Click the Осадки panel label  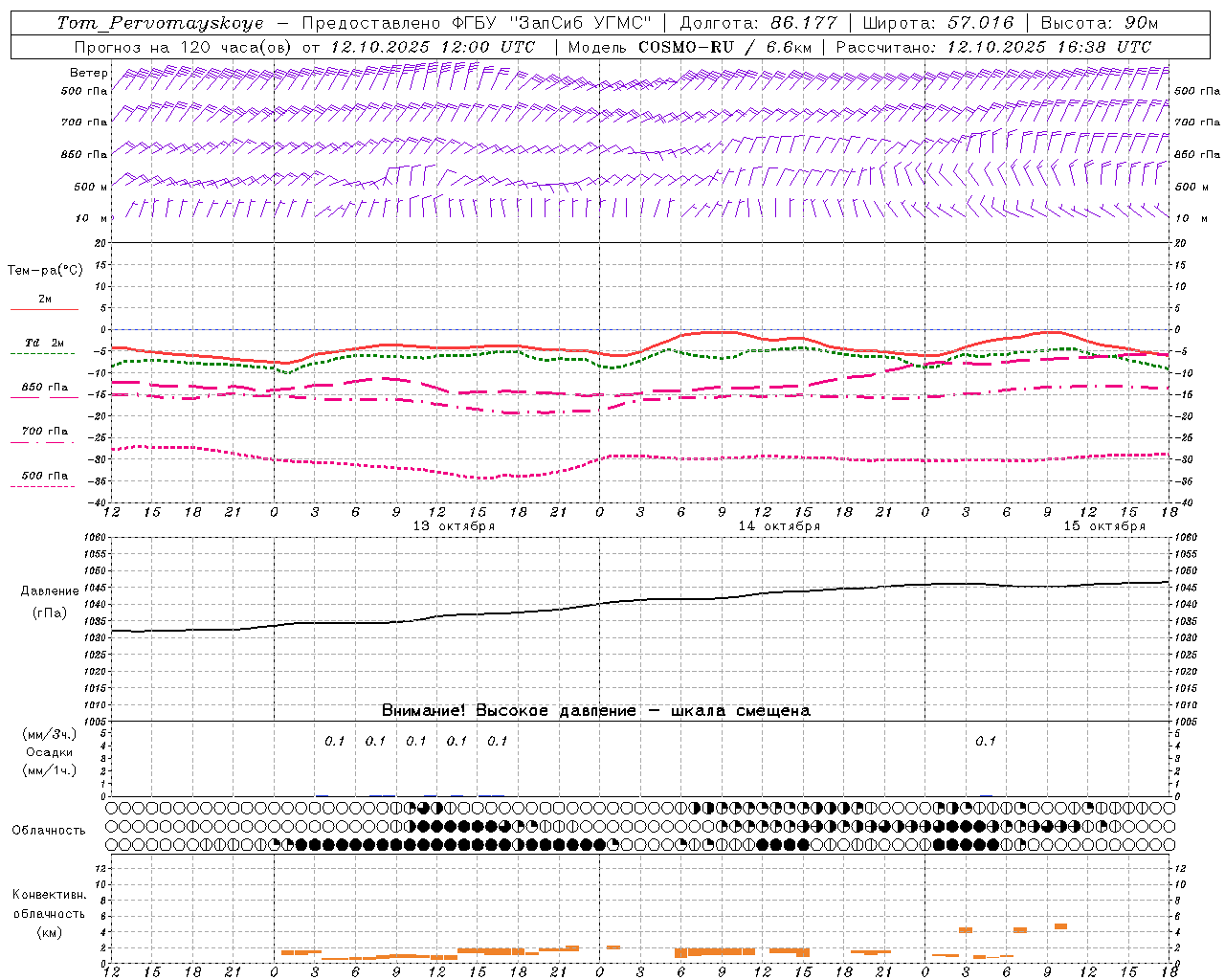point(49,752)
